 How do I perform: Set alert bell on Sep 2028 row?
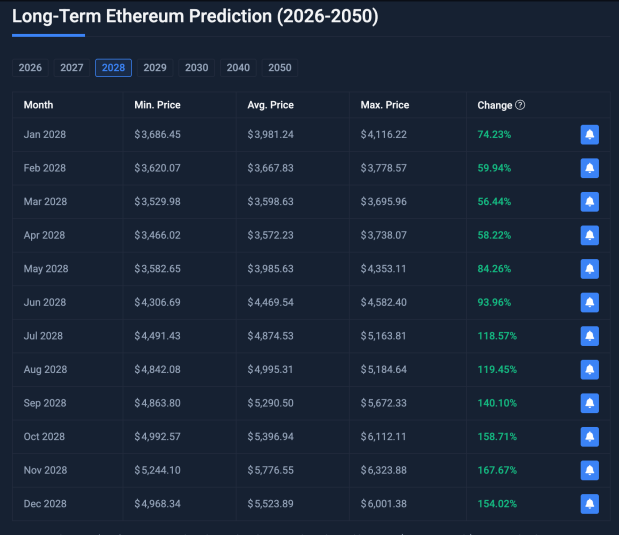point(589,403)
